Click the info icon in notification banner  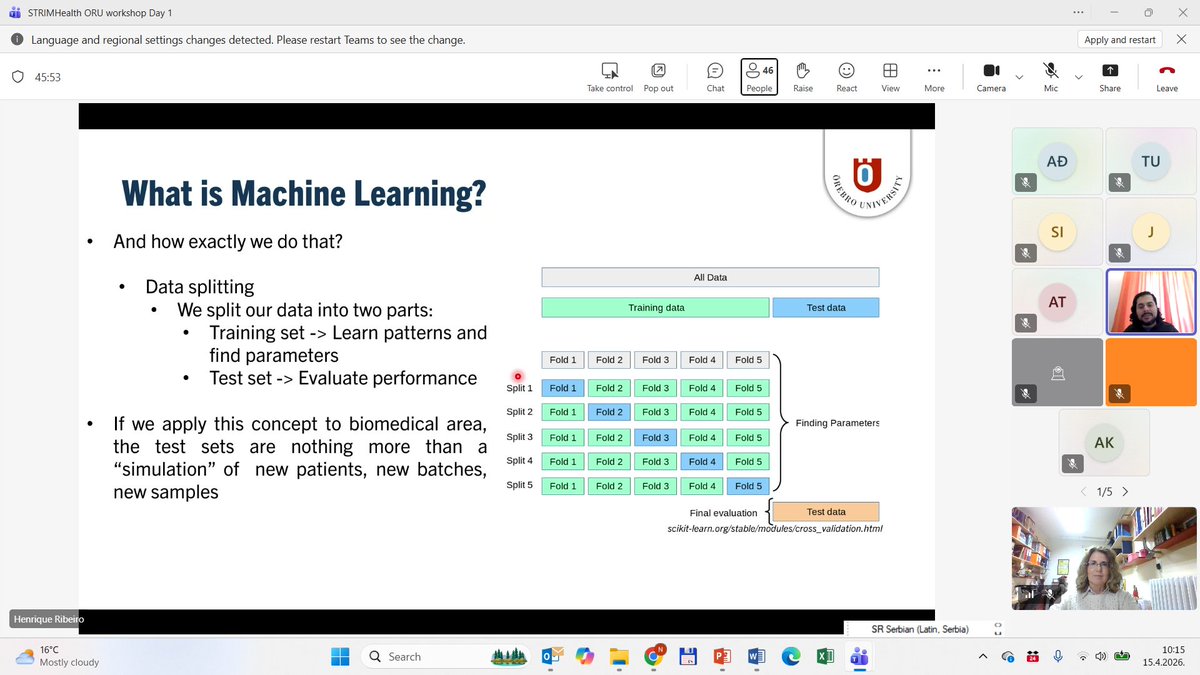pyautogui.click(x=17, y=40)
